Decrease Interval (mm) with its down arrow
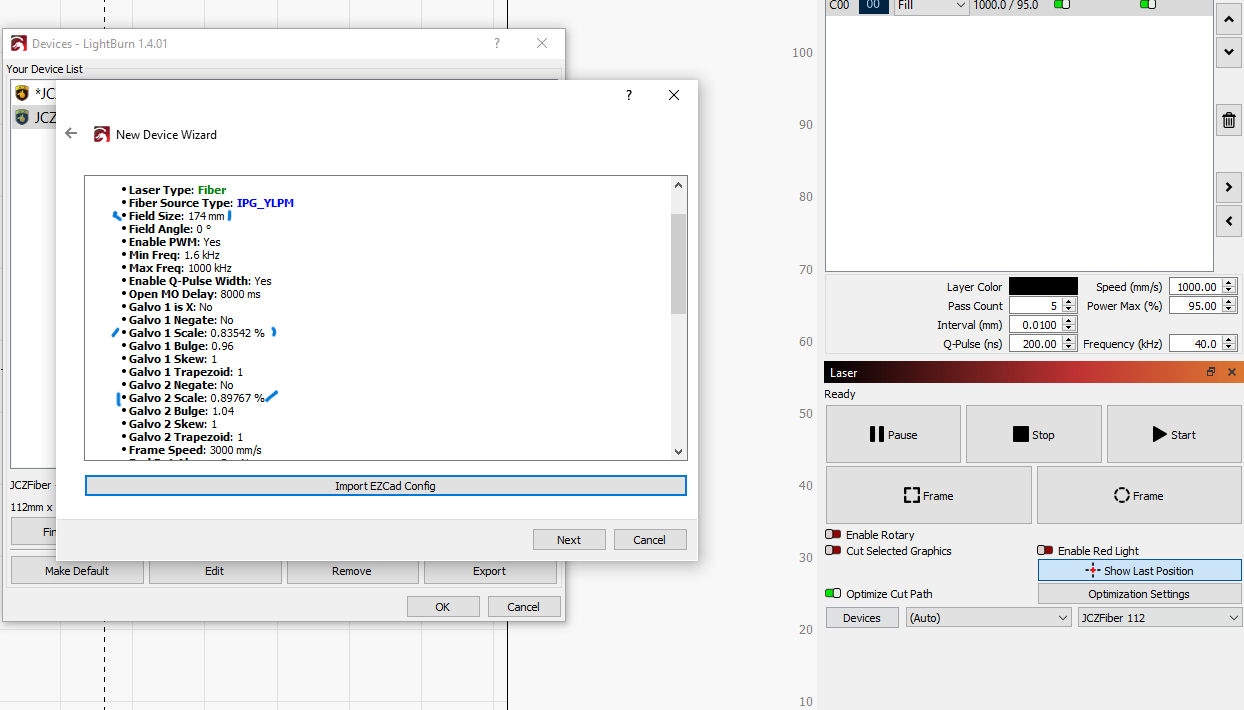 [x=1069, y=329]
